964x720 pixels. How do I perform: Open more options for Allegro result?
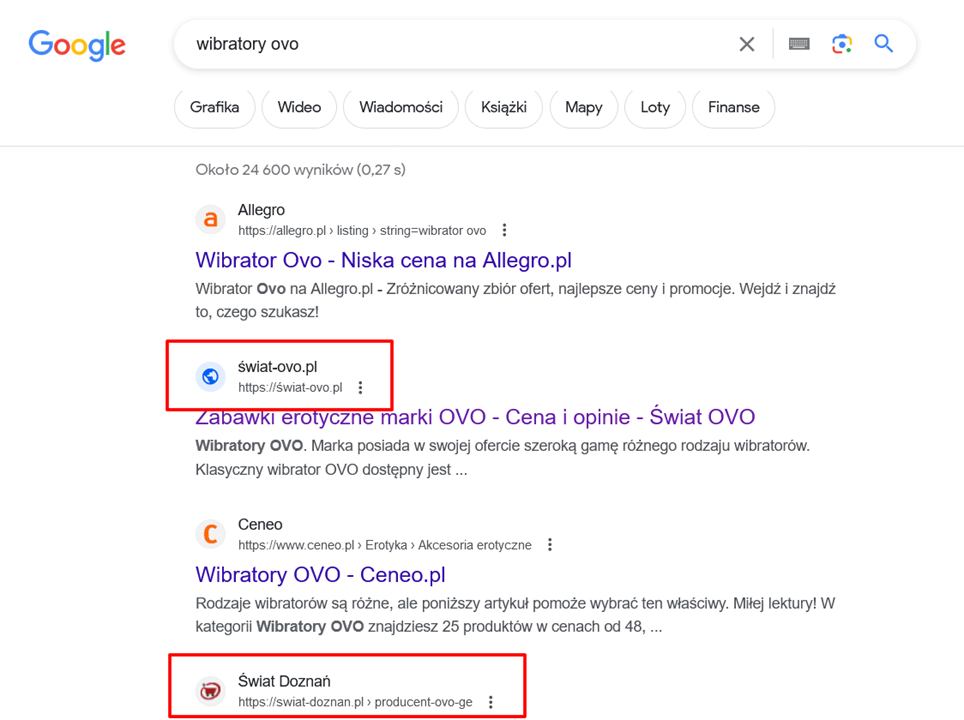504,231
